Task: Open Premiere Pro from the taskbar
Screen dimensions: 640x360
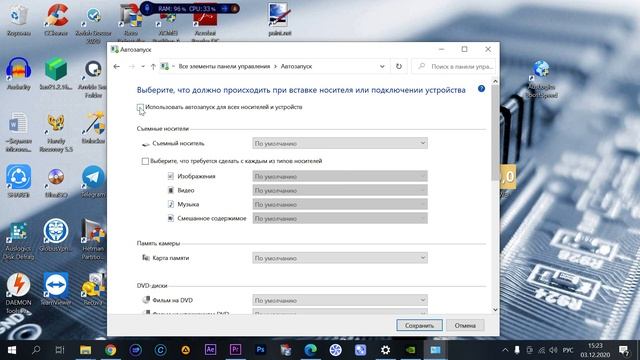Action: pyautogui.click(x=235, y=350)
